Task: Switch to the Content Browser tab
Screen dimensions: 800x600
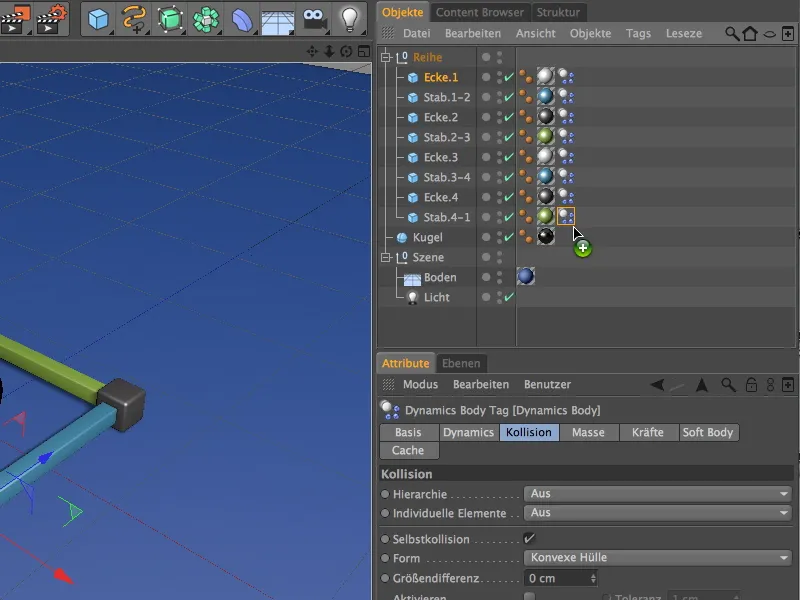Action: point(479,12)
